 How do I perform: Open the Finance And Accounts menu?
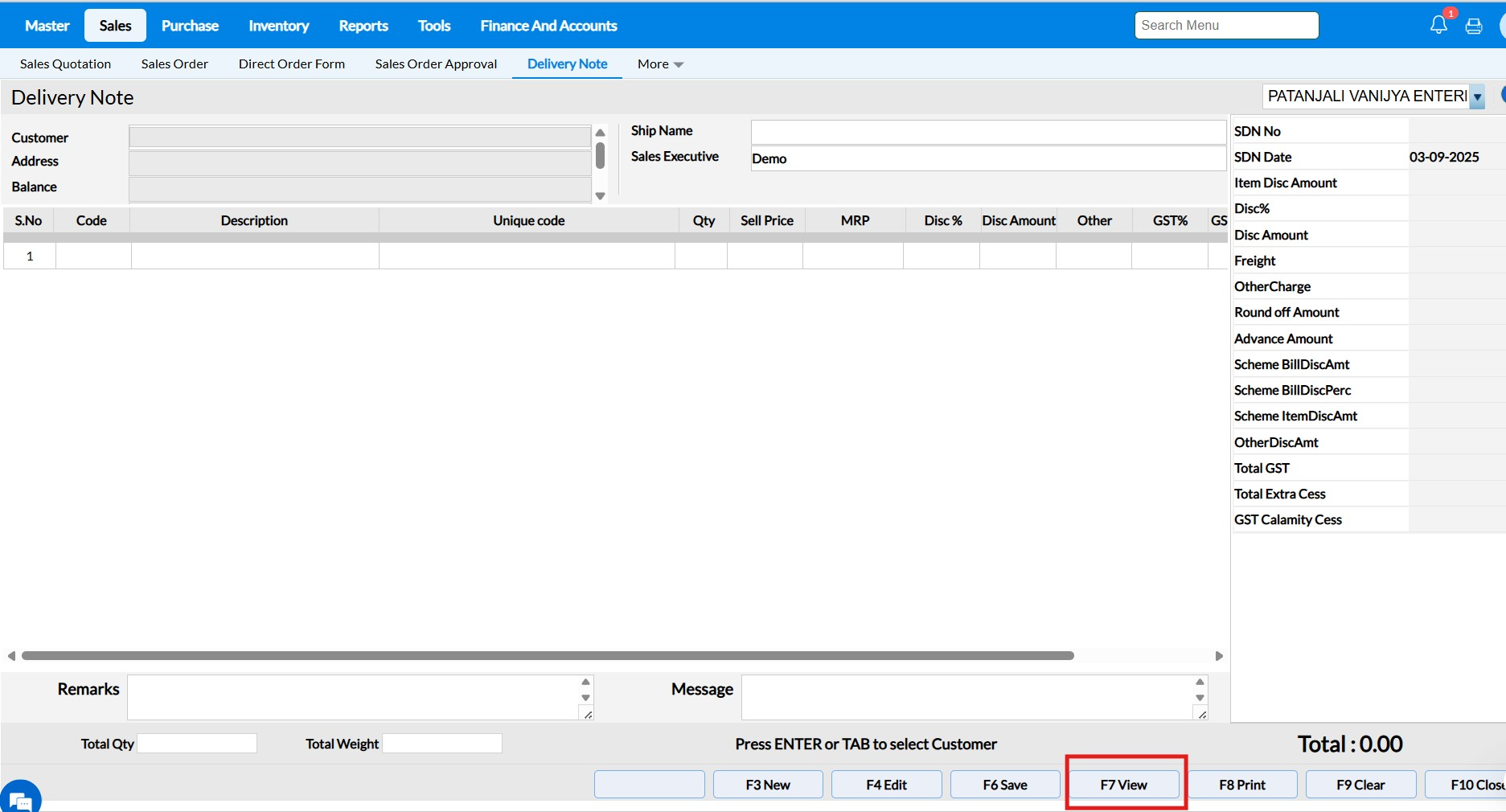548,26
